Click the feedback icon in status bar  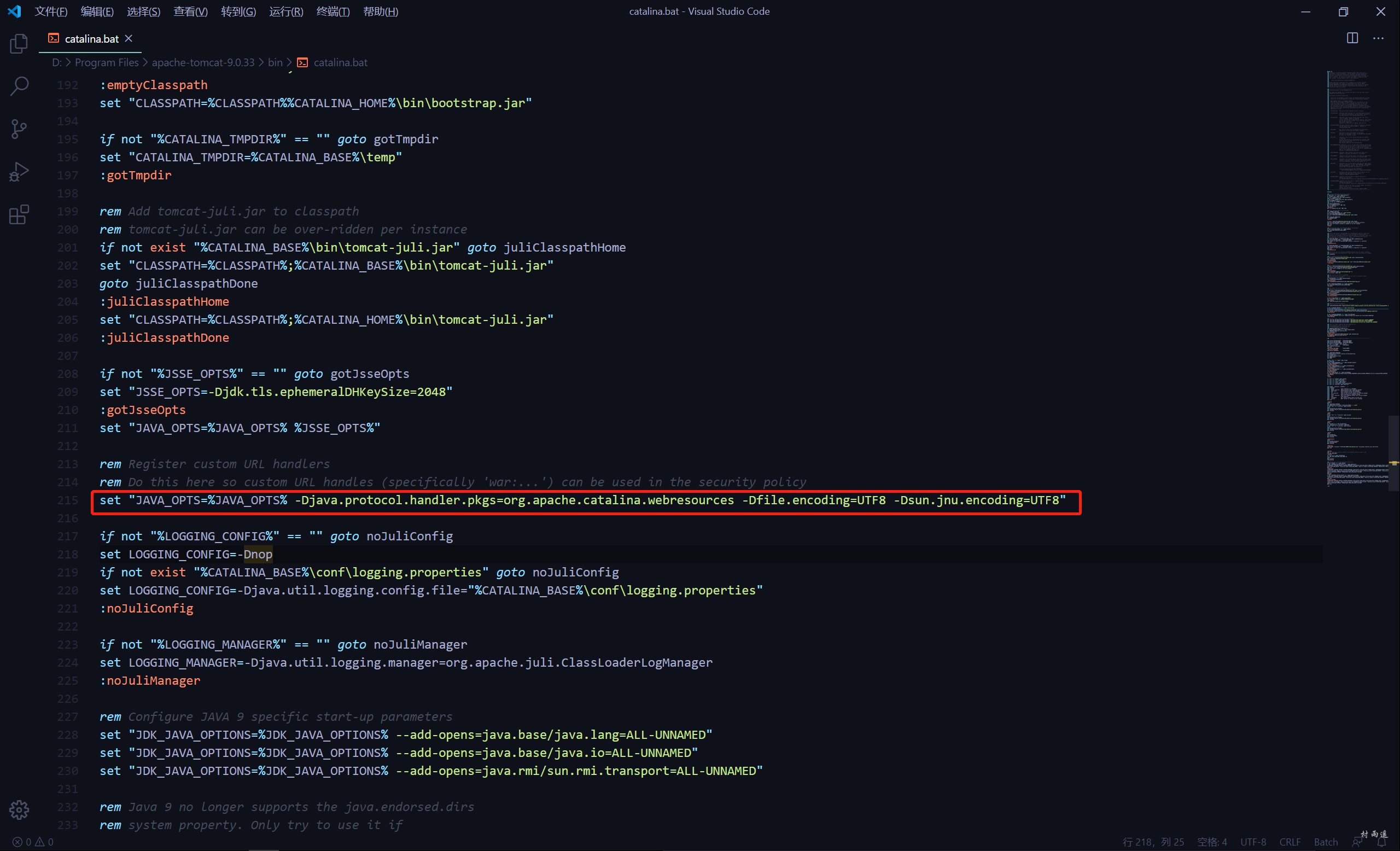[x=1357, y=842]
